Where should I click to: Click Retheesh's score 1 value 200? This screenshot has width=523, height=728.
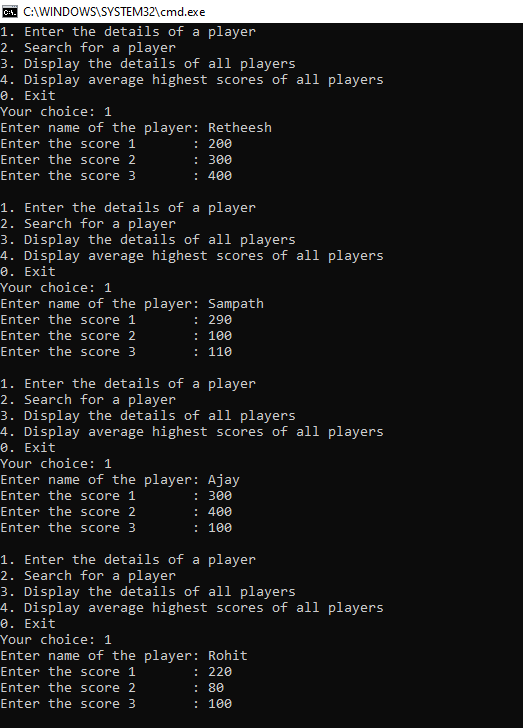[220, 144]
